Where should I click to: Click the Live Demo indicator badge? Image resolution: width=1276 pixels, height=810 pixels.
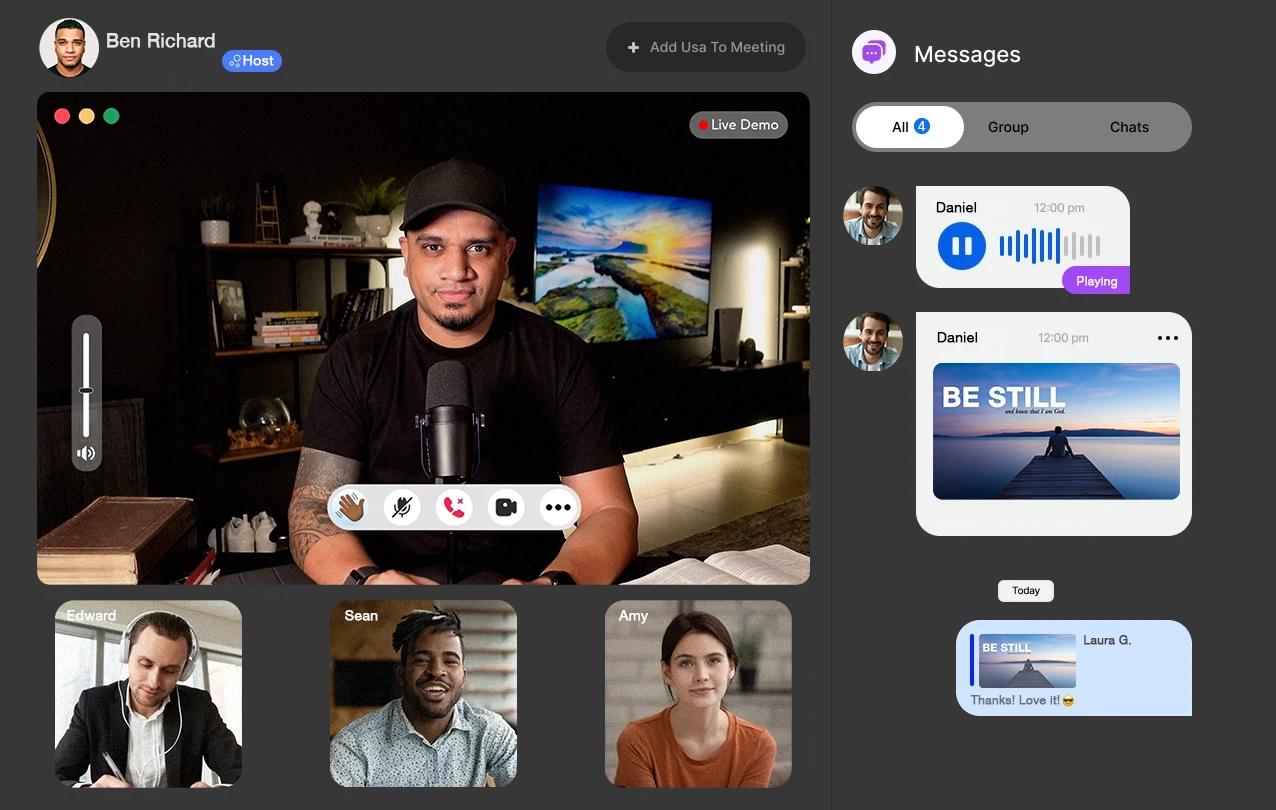click(739, 125)
